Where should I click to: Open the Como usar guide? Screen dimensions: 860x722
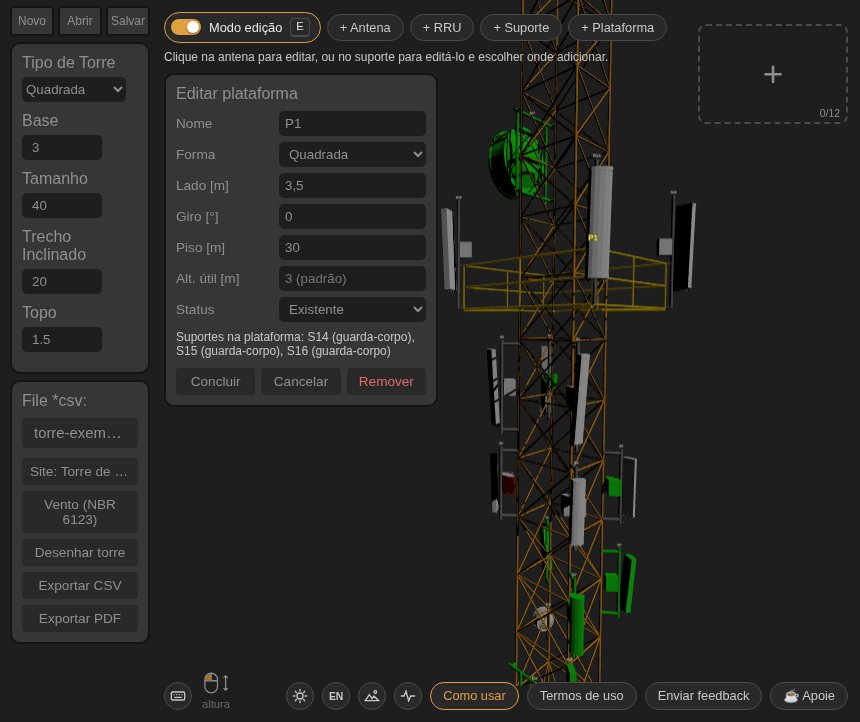pyautogui.click(x=474, y=696)
